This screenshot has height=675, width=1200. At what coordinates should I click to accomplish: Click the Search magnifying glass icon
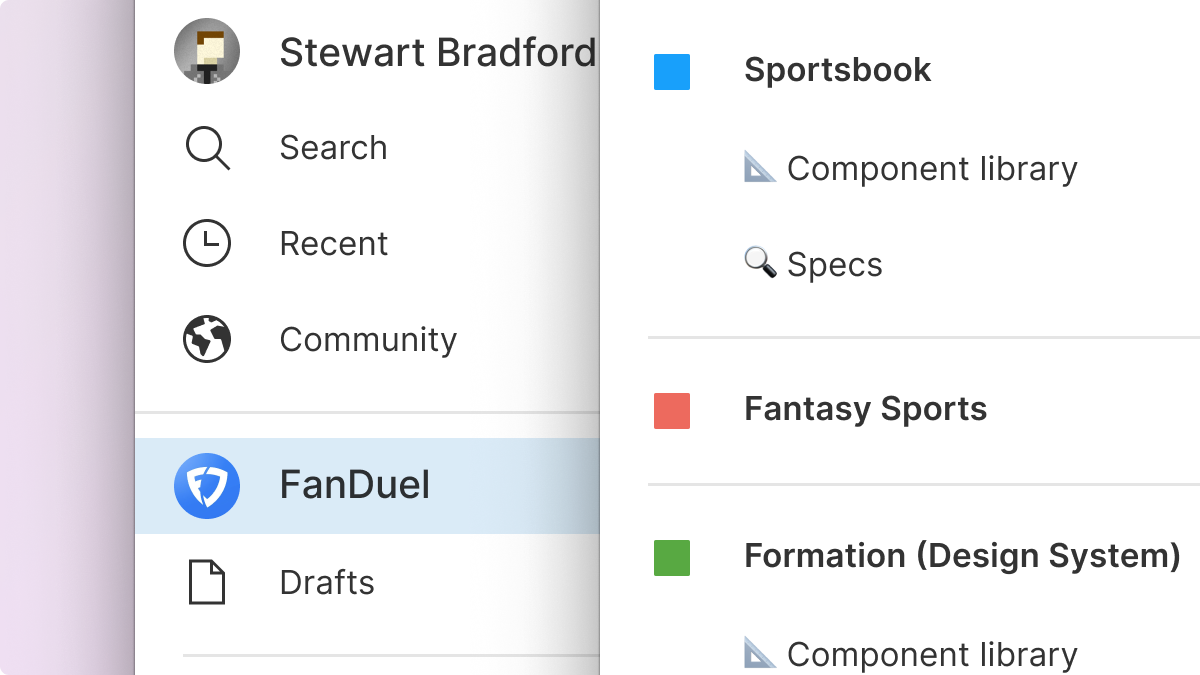coord(207,149)
